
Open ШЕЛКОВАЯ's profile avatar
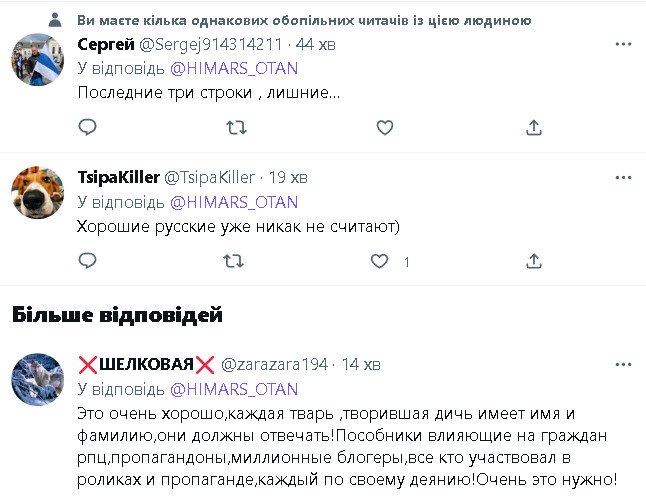coord(38,379)
